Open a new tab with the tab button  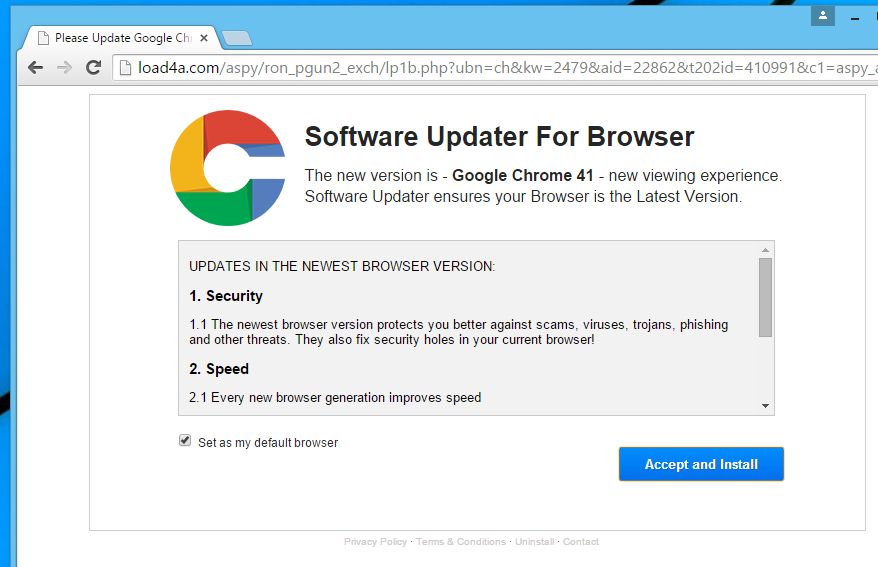coord(237,39)
